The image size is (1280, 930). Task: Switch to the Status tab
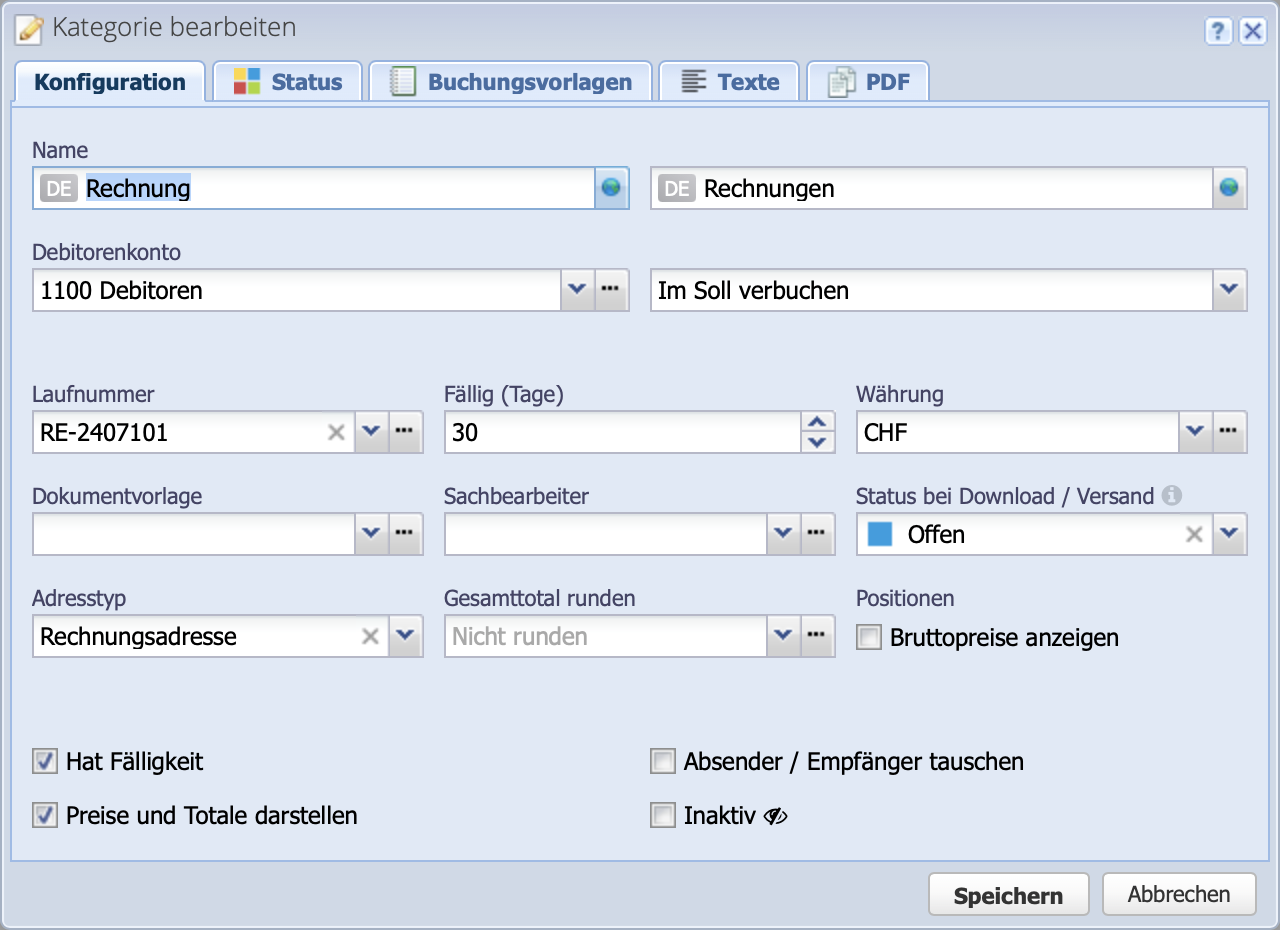tap(288, 82)
